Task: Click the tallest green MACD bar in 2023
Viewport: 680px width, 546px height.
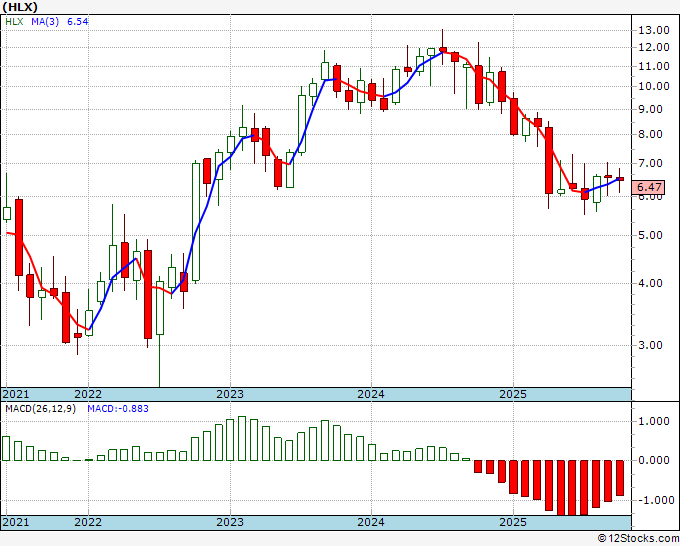Action: pos(242,438)
